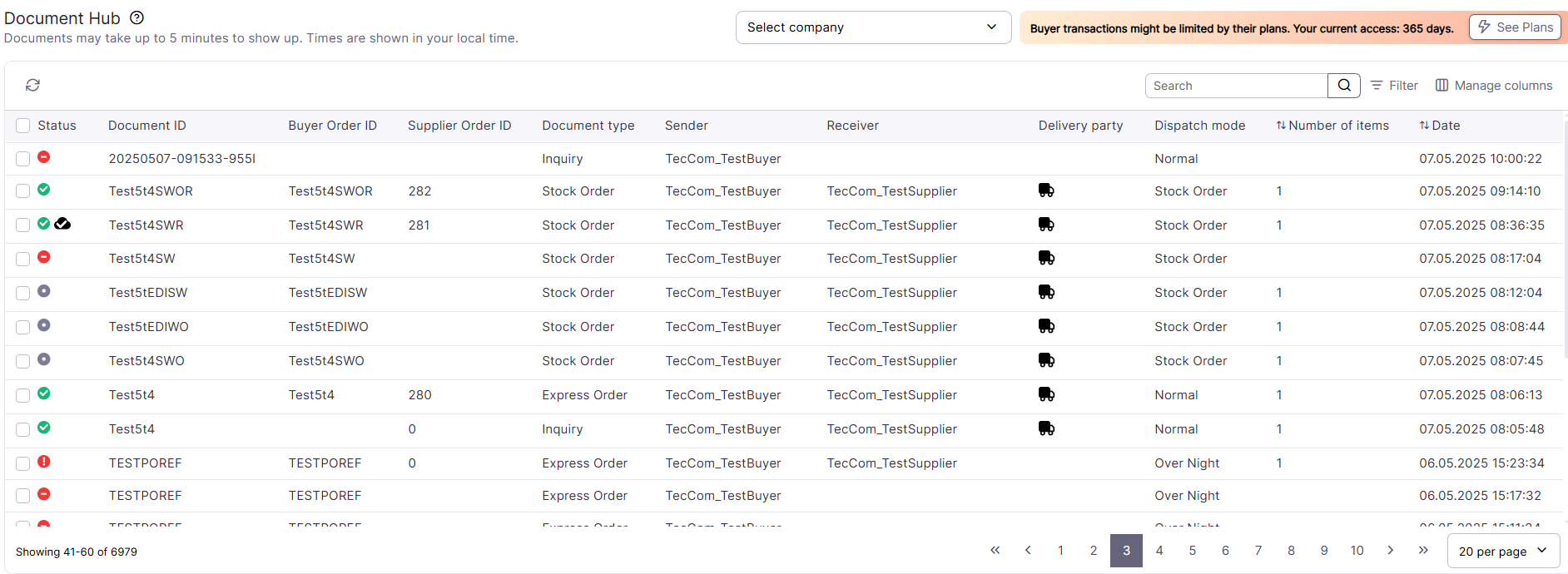This screenshot has width=1568, height=574.
Task: Click Over Night in the 15:17:32 row
Action: click(x=1187, y=496)
